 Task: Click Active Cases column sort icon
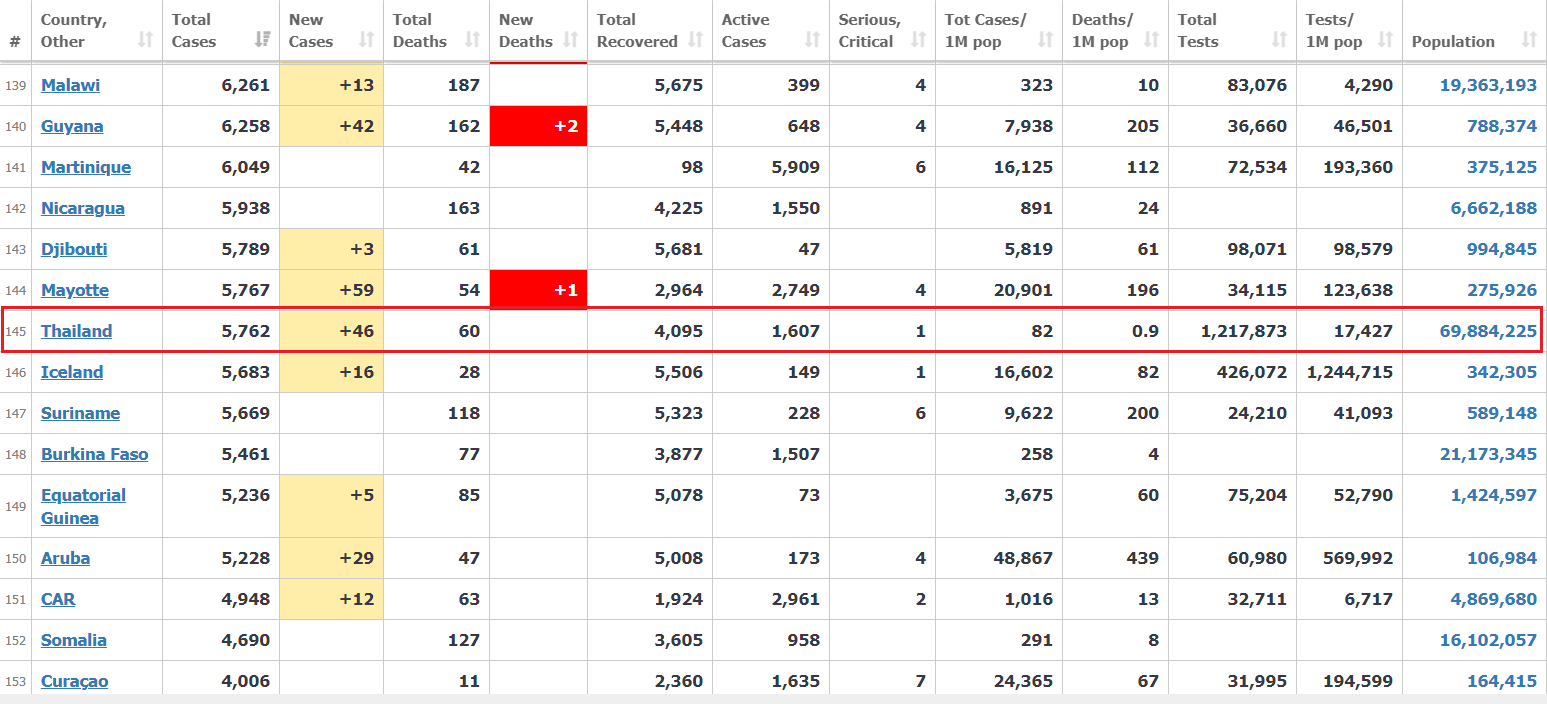[812, 40]
